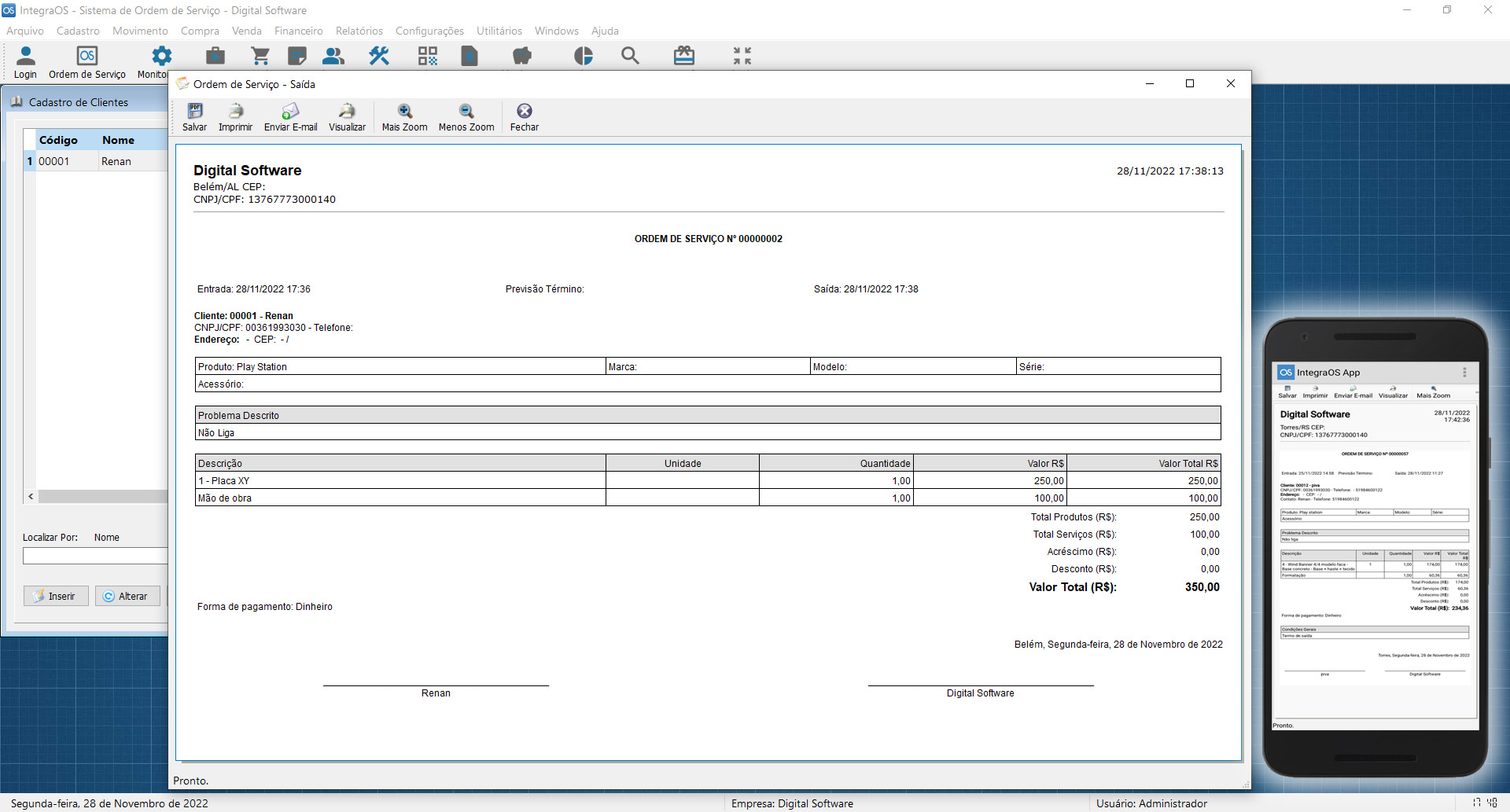Click the QR code toolbar icon
This screenshot has width=1510, height=812.
coord(427,56)
